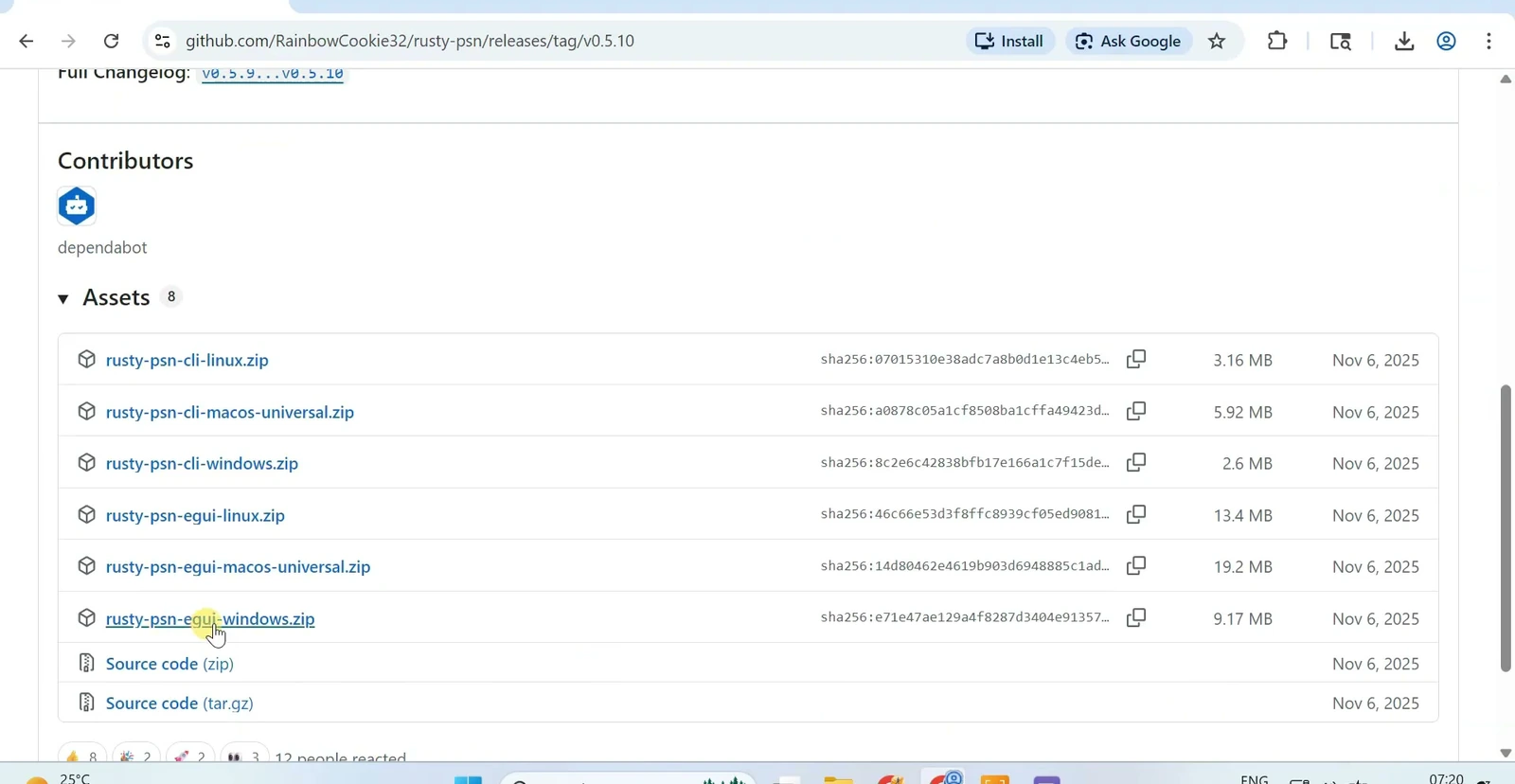
Task: Click the 13.4 MB file size
Action: tap(1242, 515)
